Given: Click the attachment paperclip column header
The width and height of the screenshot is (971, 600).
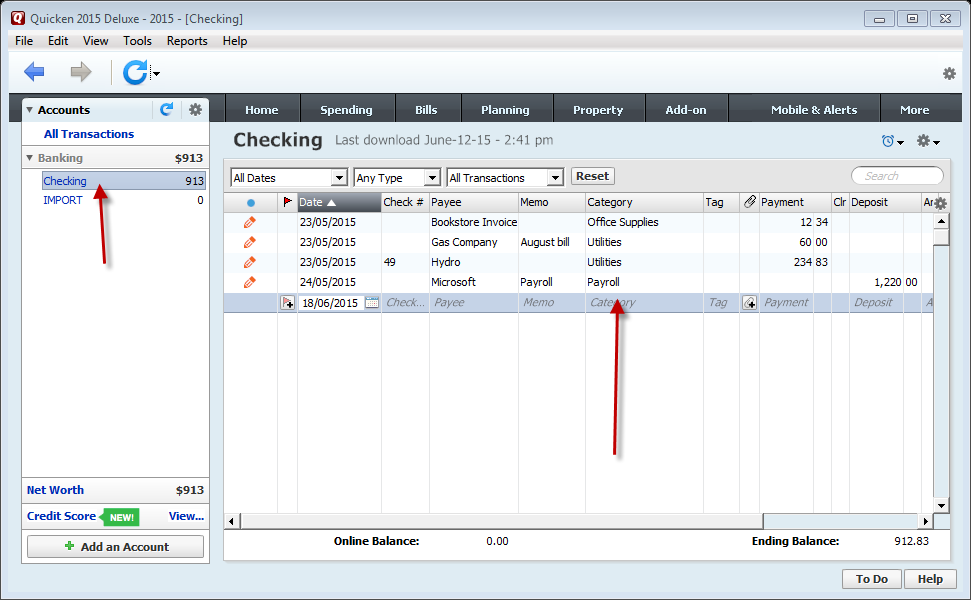Looking at the screenshot, I should (x=749, y=202).
